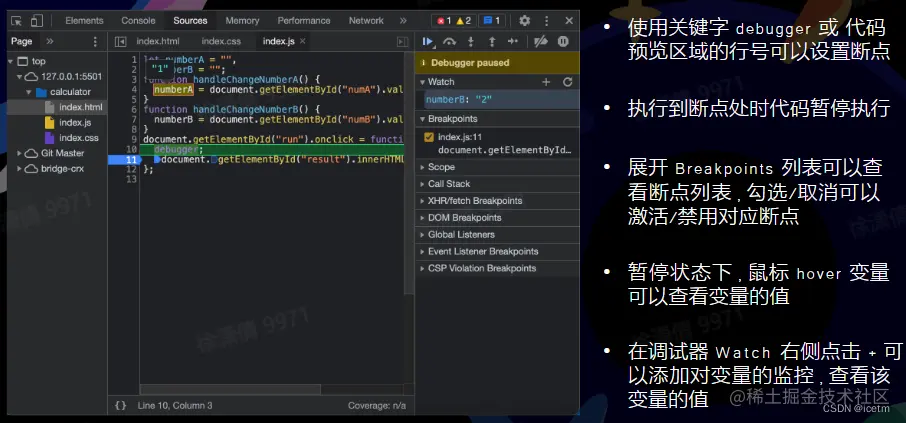This screenshot has width=906, height=423.
Task: Open the Network tab
Action: (x=366, y=21)
